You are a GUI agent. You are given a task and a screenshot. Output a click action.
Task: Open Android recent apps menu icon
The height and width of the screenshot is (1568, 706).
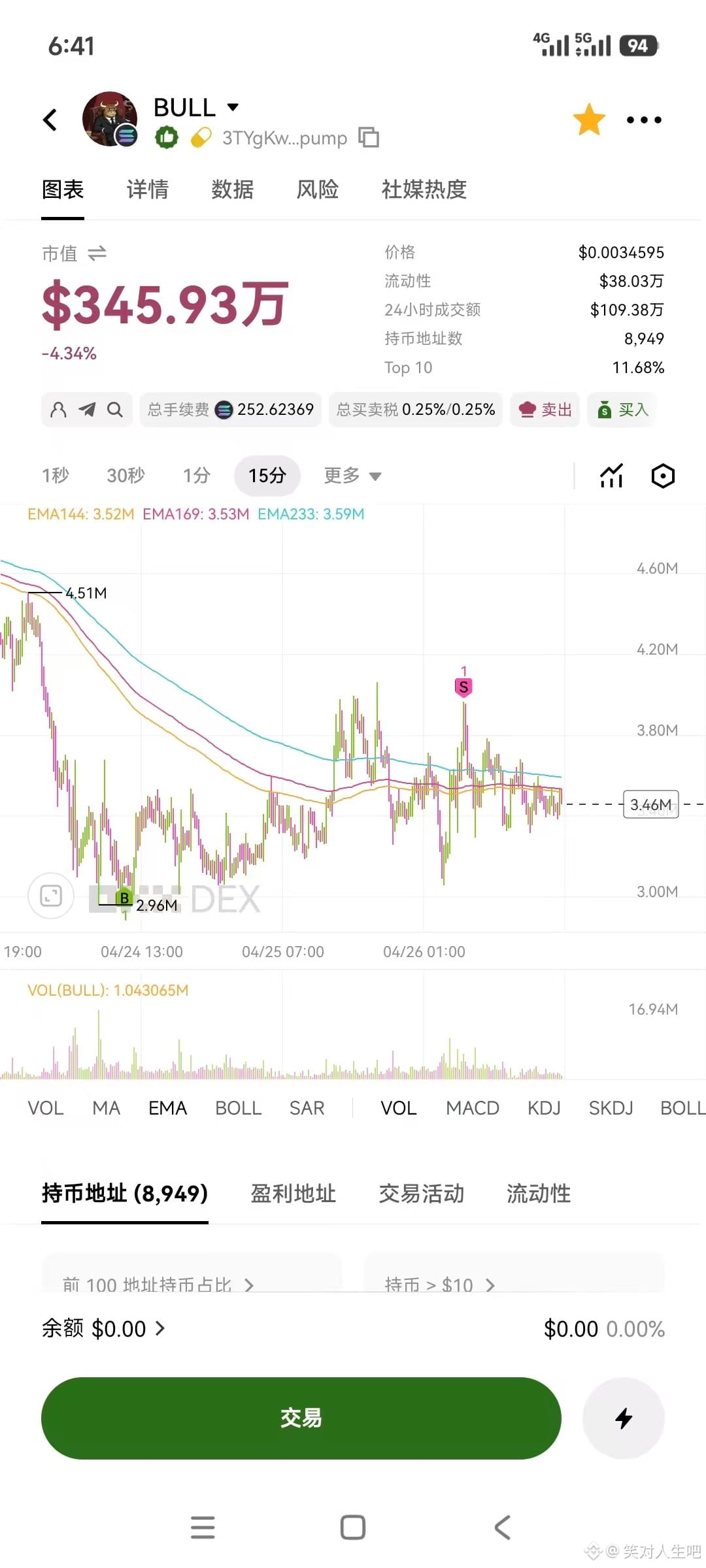[x=203, y=1527]
